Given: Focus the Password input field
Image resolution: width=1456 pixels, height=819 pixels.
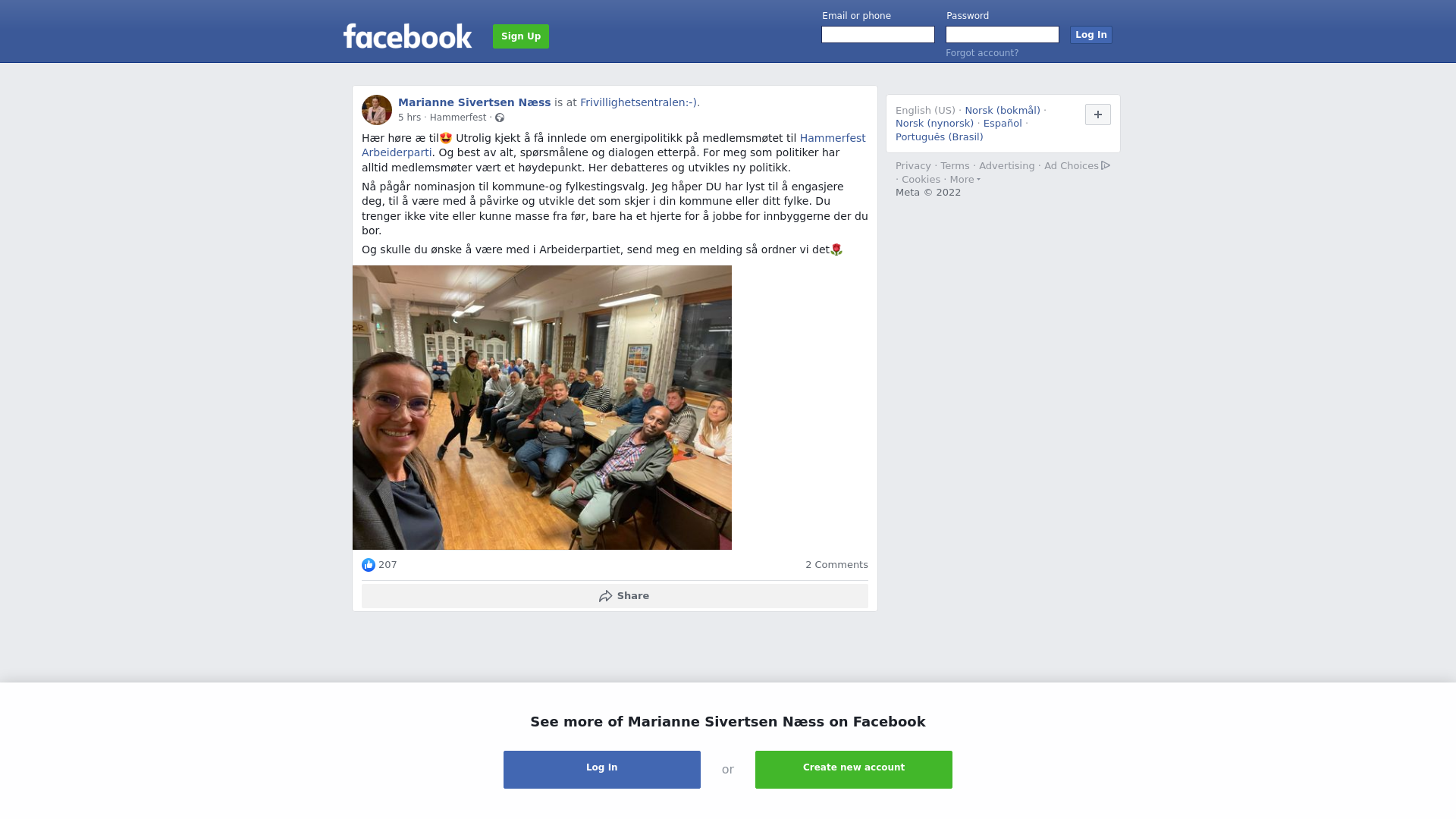Looking at the screenshot, I should [x=1003, y=35].
